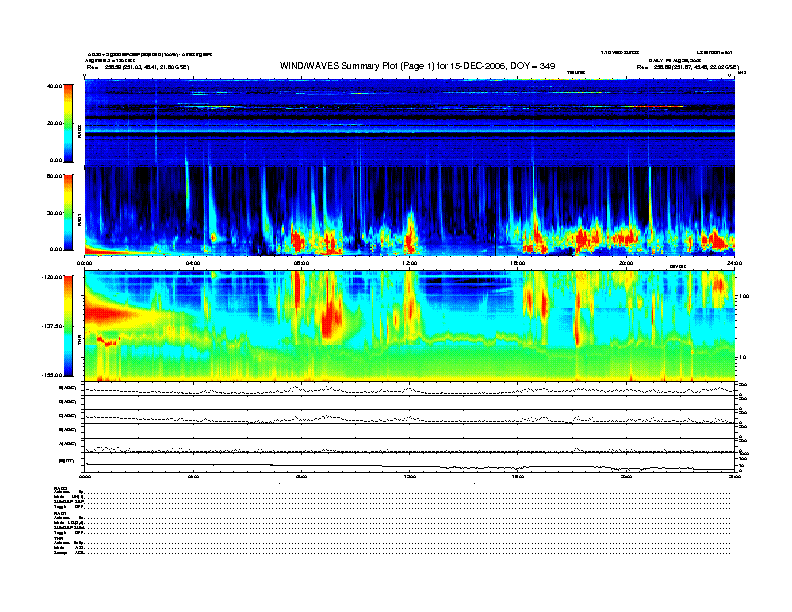
Task: Select the 30.00 label on RAD1 scale
Action: click(54, 213)
